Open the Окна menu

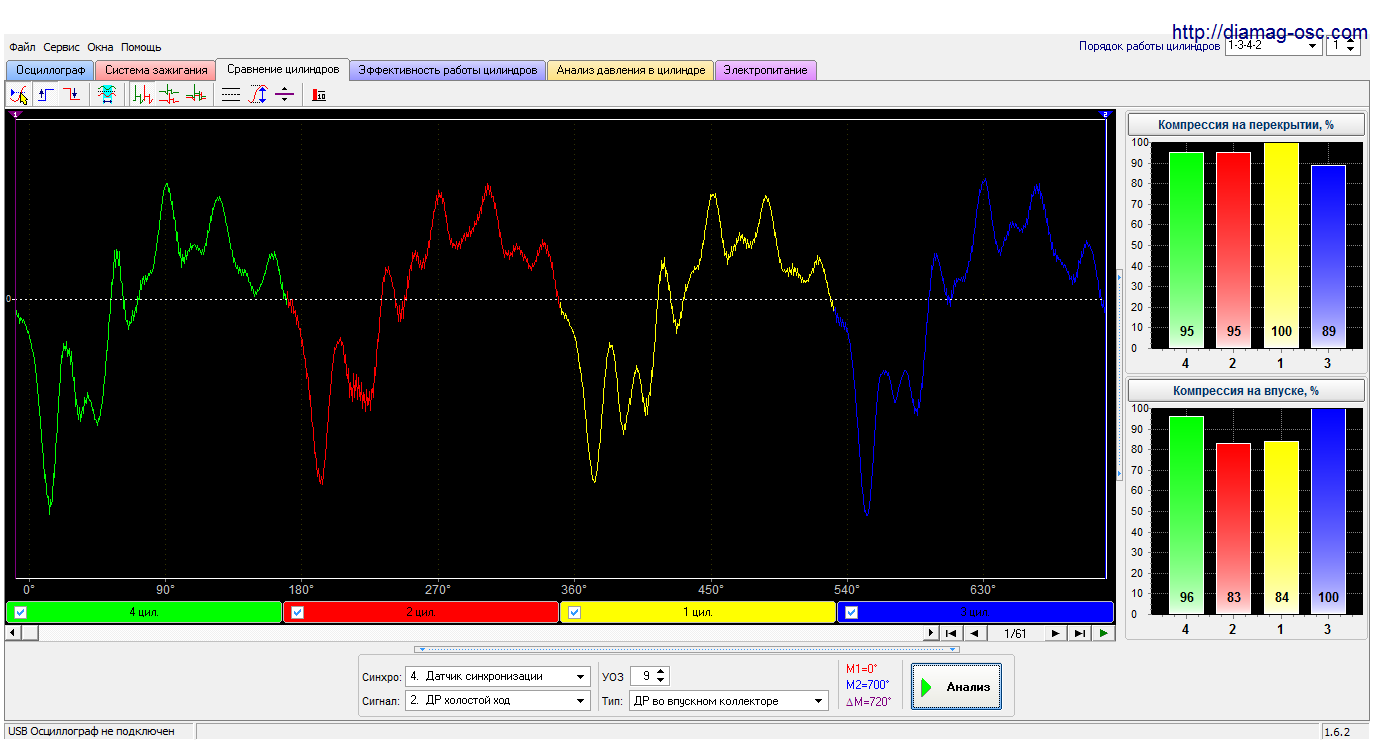(x=100, y=47)
